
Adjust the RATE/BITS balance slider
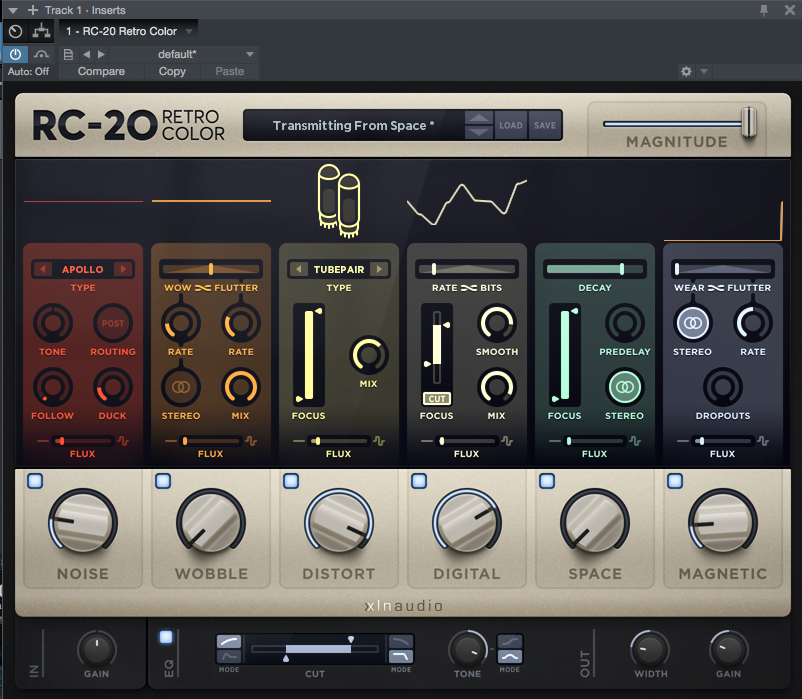pos(466,269)
